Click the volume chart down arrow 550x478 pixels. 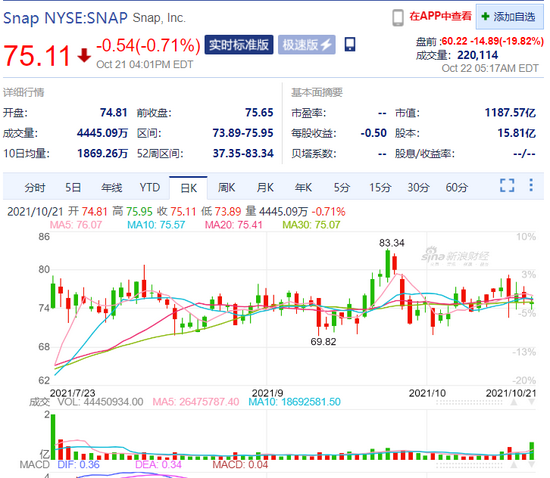click(x=532, y=402)
